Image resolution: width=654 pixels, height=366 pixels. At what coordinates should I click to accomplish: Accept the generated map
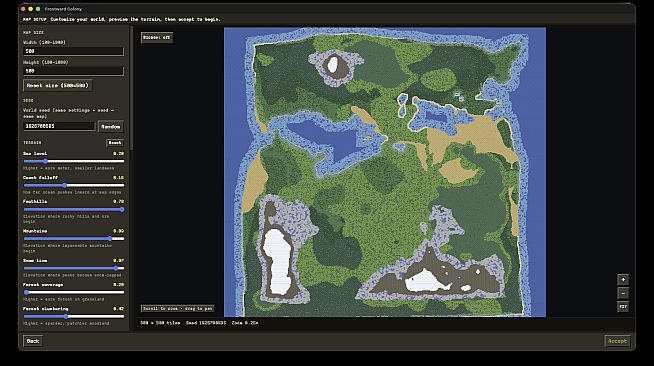pos(617,341)
